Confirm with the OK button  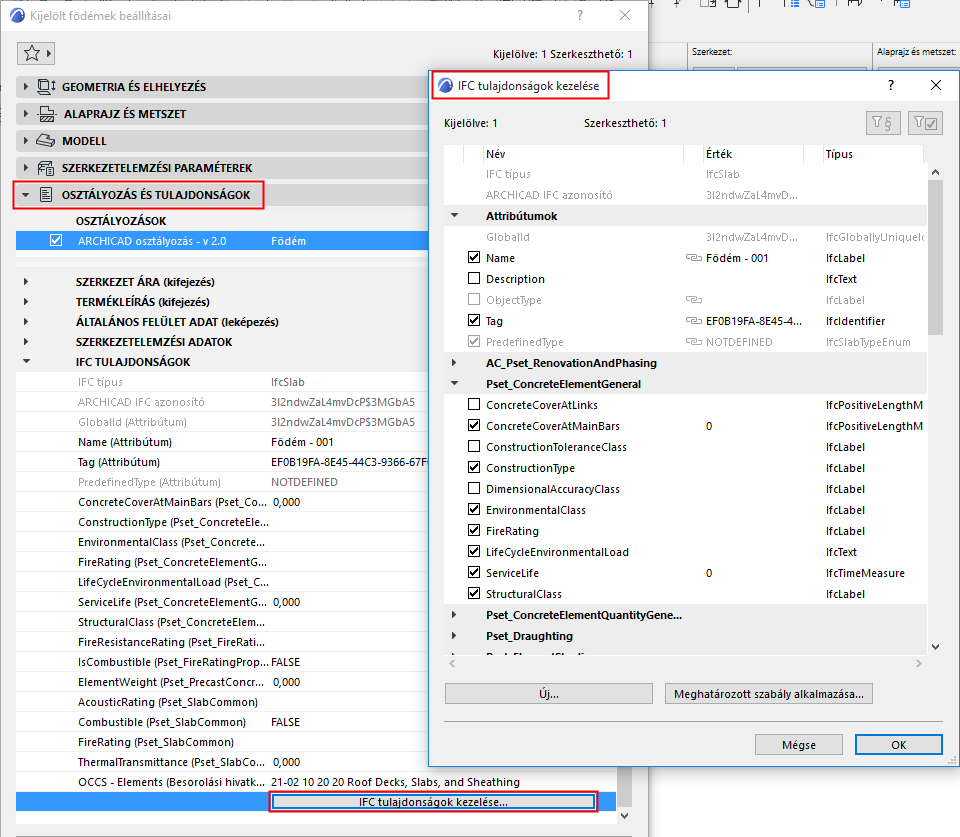[x=898, y=745]
